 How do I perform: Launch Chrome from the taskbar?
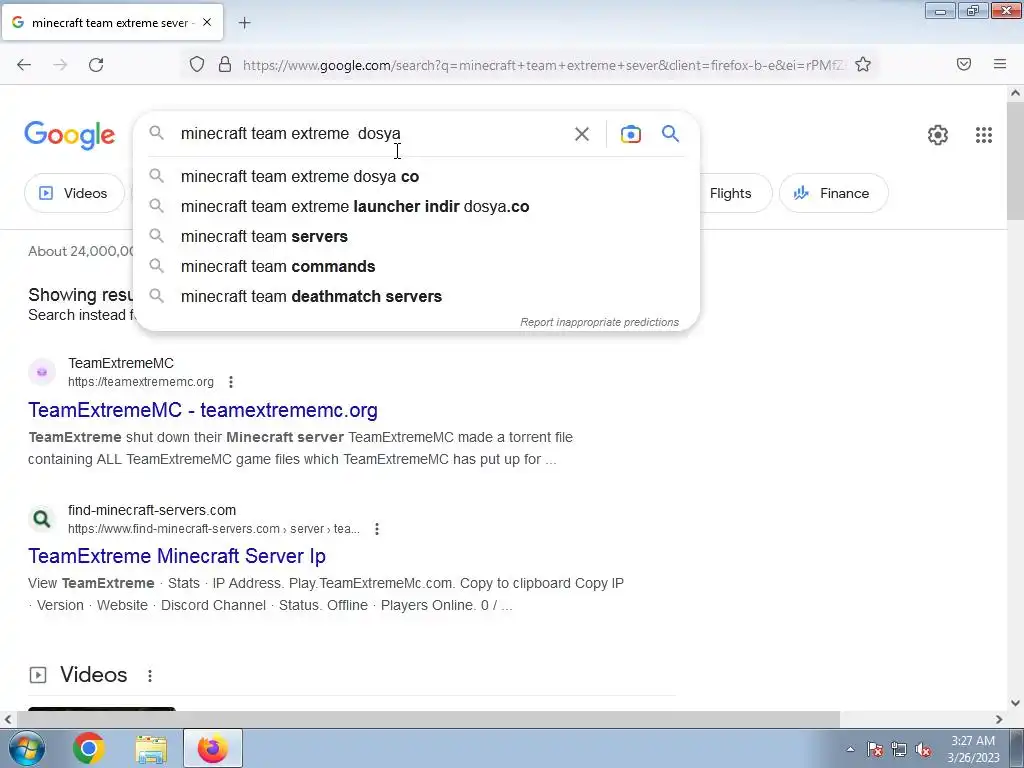(89, 748)
